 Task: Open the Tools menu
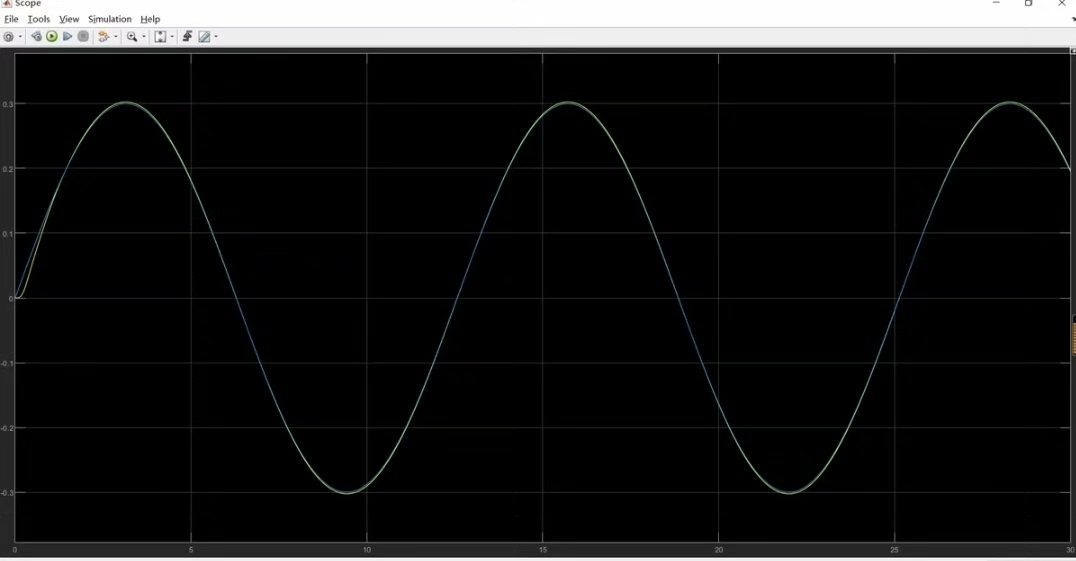pos(38,19)
